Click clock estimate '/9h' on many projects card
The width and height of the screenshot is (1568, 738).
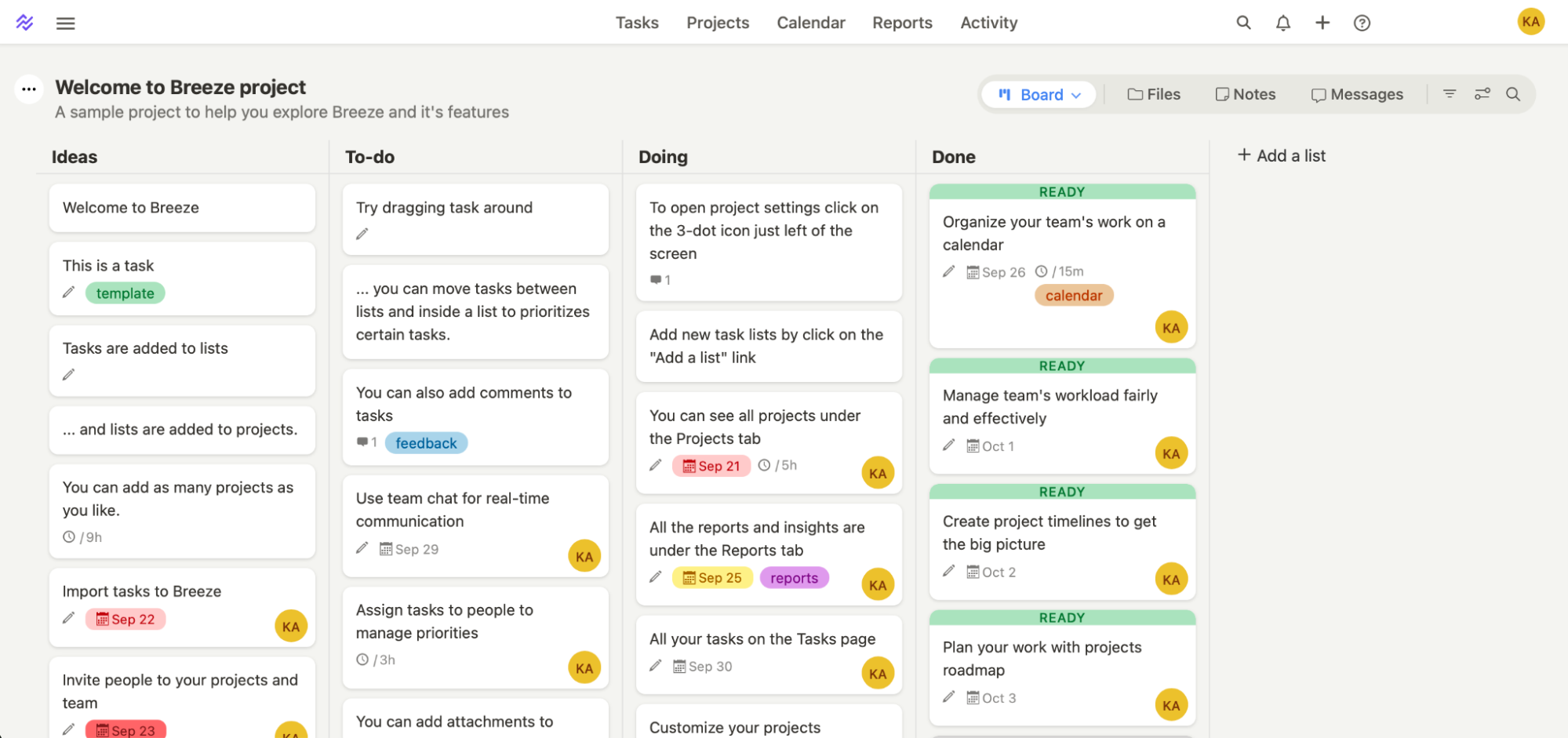click(x=82, y=537)
